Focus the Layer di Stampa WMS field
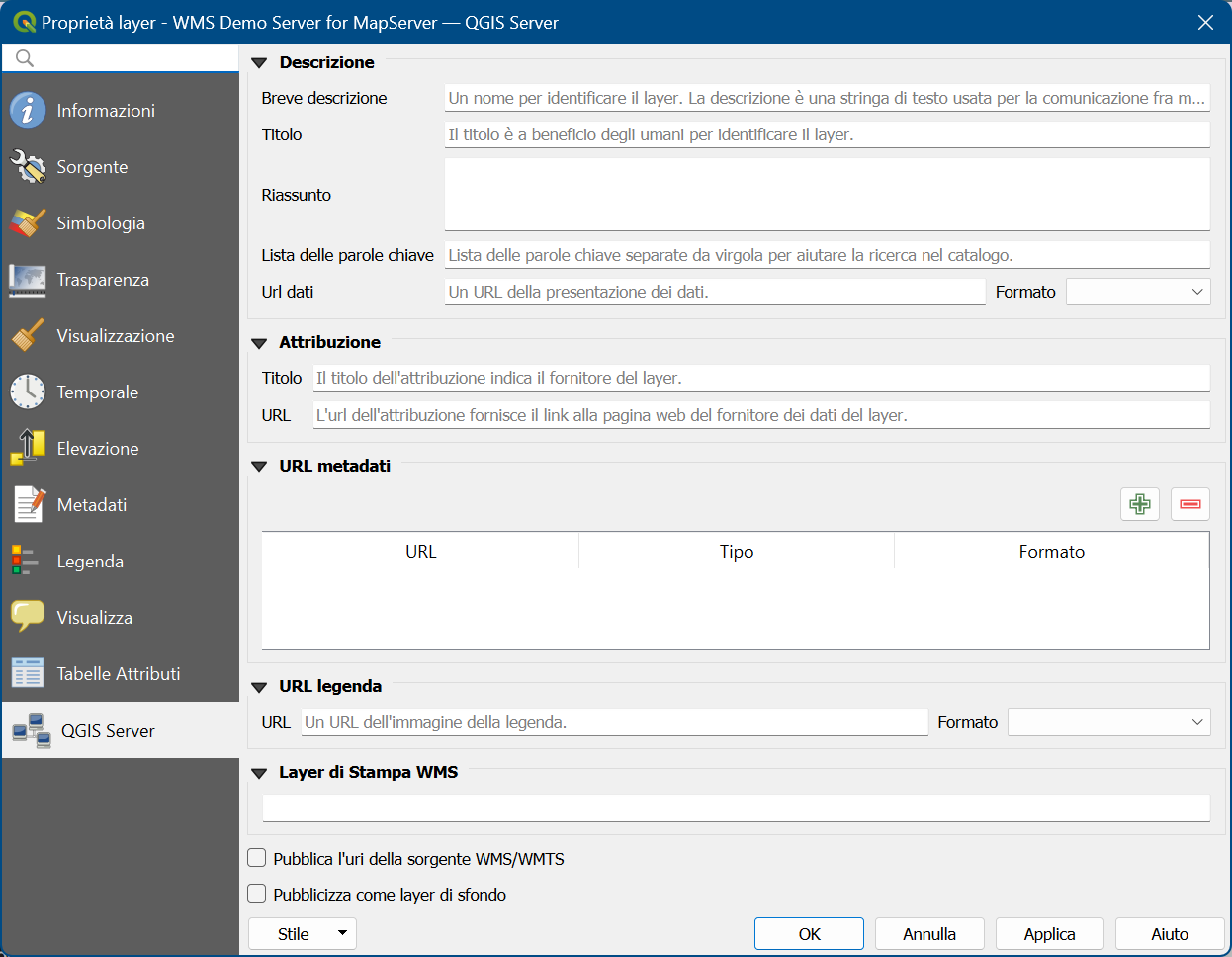 (736, 808)
